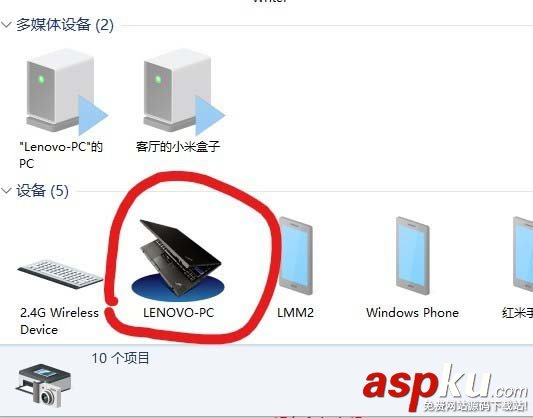This screenshot has height=418, width=533.
Task: Click the Windows Phone label text
Action: tap(412, 313)
